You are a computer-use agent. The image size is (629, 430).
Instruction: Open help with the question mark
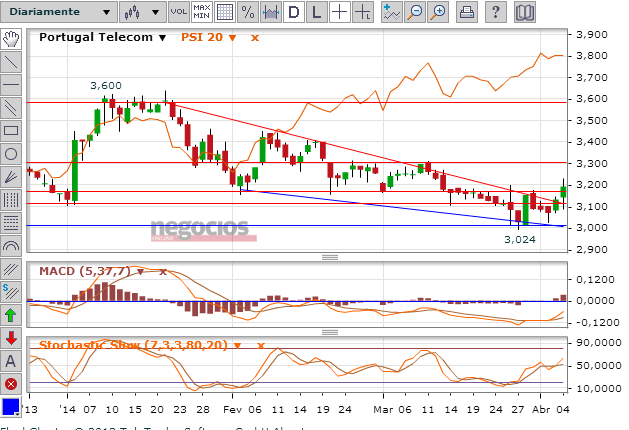pos(495,12)
